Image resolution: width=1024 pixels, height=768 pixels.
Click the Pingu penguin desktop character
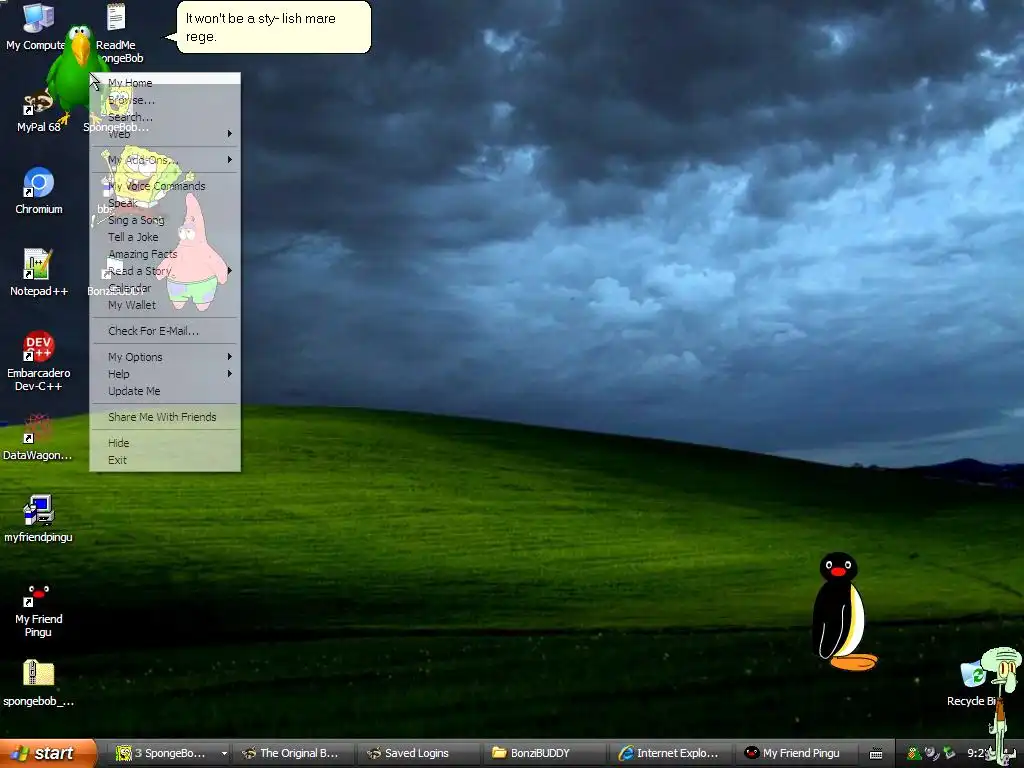pos(842,611)
